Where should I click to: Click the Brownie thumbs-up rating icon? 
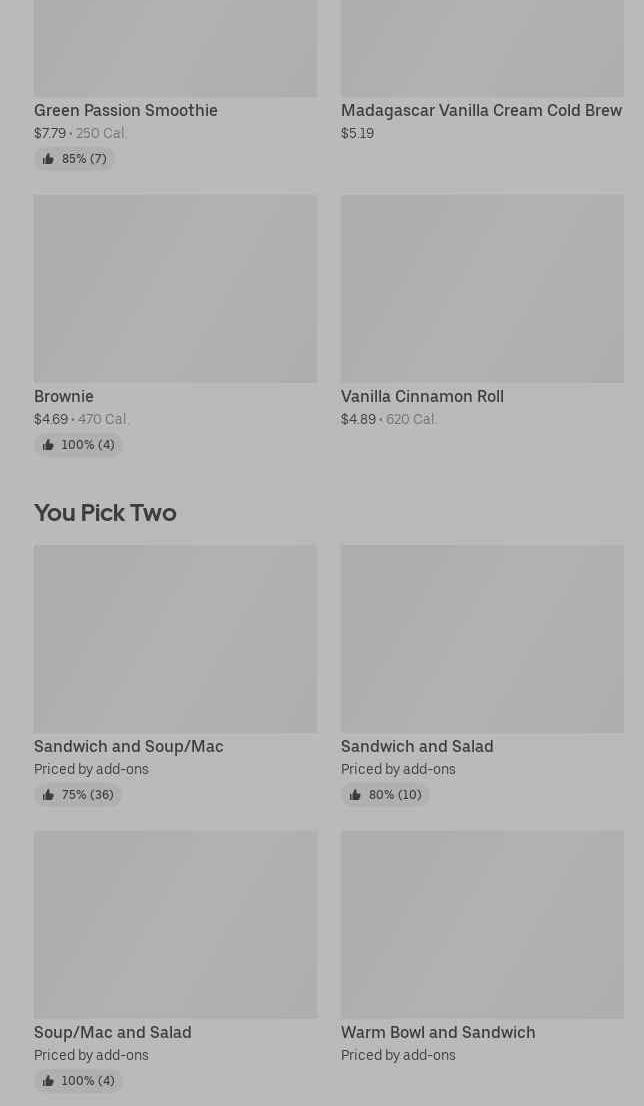[48, 445]
